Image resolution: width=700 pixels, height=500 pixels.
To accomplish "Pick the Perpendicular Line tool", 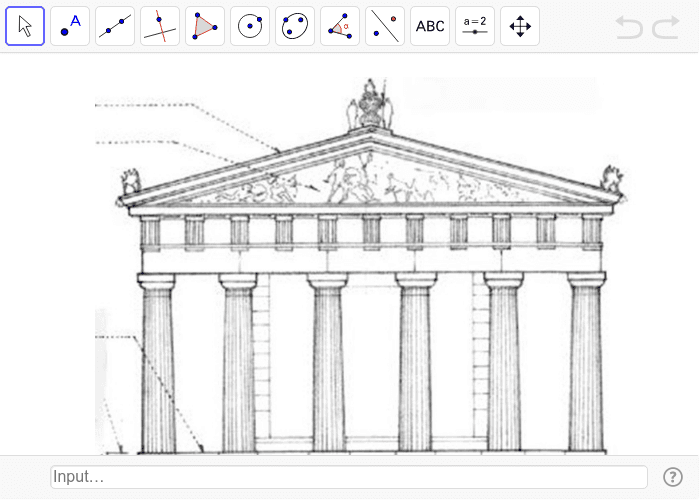I will click(x=160, y=26).
